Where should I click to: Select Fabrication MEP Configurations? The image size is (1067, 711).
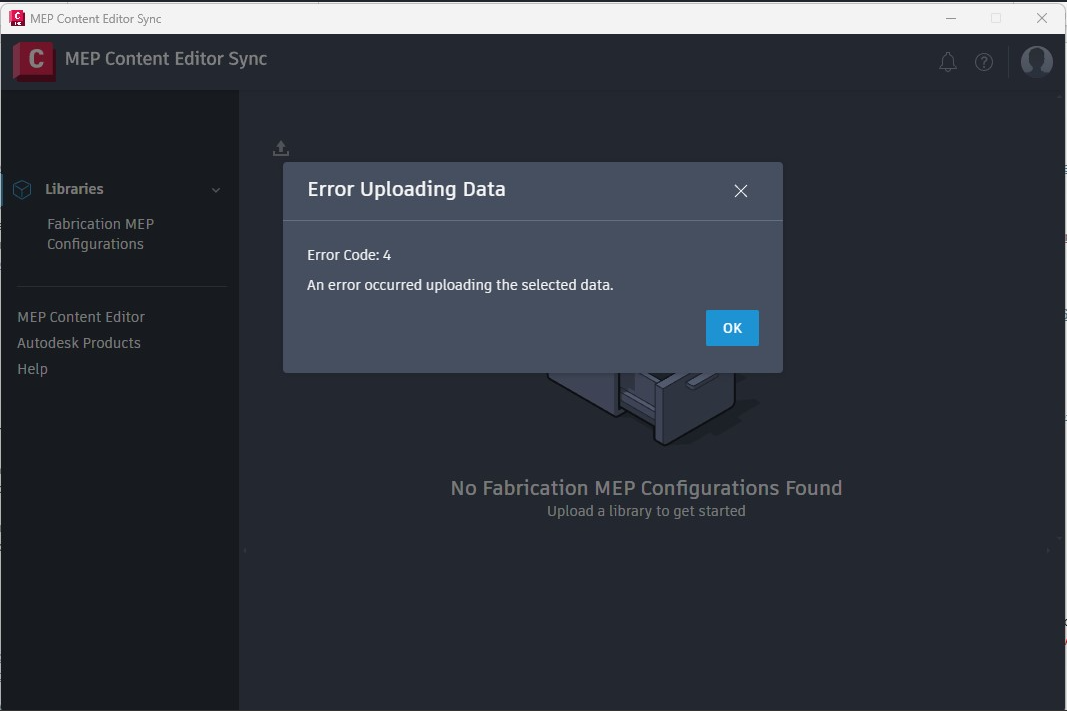tap(100, 233)
